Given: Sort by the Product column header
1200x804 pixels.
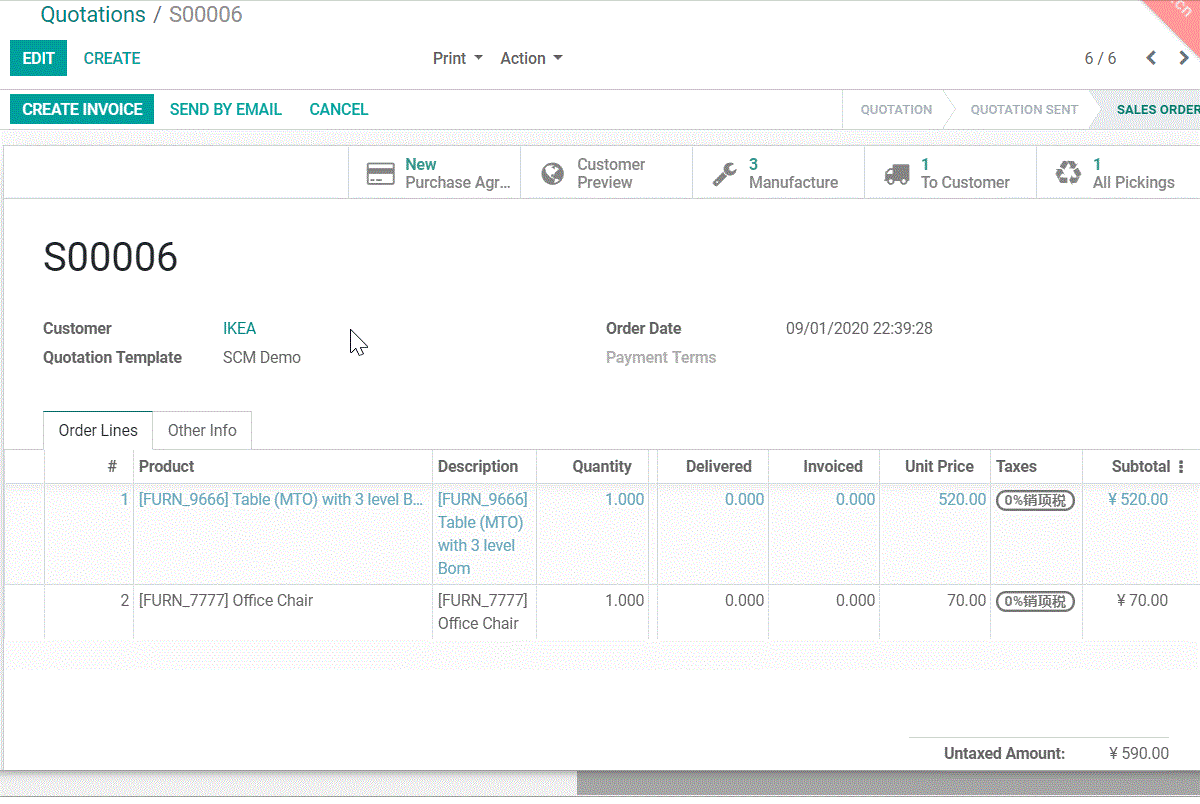Looking at the screenshot, I should pos(283,466).
